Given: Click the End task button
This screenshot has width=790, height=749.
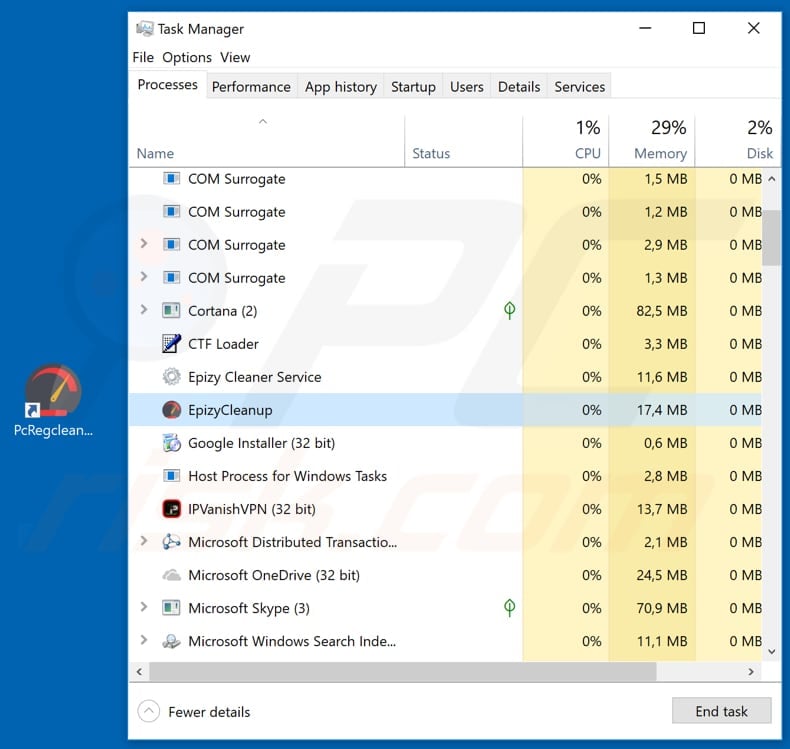Looking at the screenshot, I should coord(721,711).
